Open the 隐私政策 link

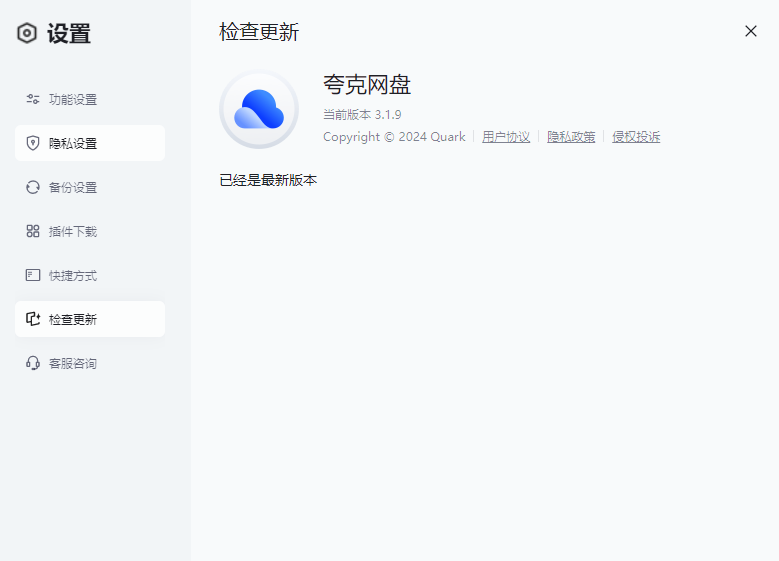point(571,137)
